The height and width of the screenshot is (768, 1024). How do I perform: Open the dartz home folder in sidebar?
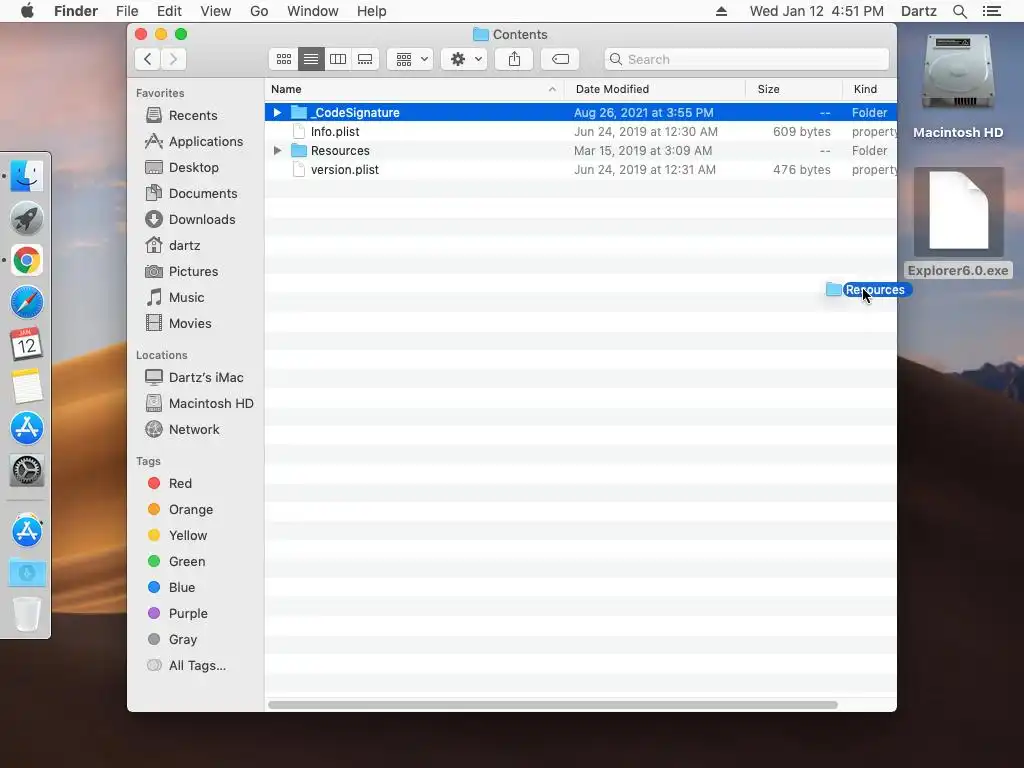pos(184,246)
